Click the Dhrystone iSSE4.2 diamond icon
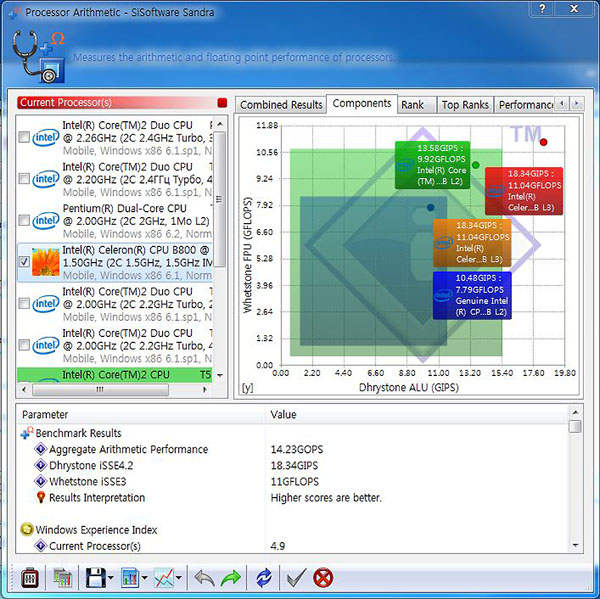Image resolution: width=600 pixels, height=599 pixels. pos(41,465)
